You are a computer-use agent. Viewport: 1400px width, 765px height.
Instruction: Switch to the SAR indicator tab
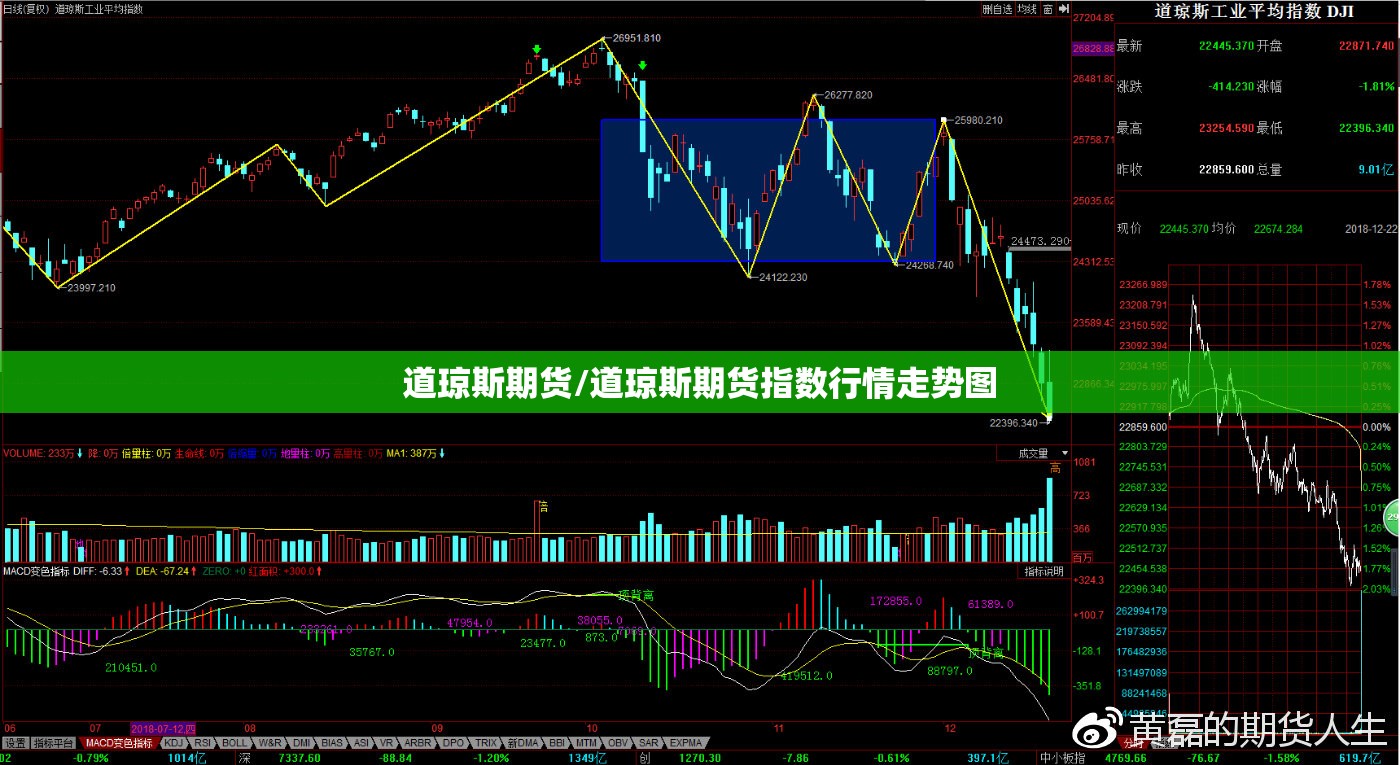pos(648,743)
